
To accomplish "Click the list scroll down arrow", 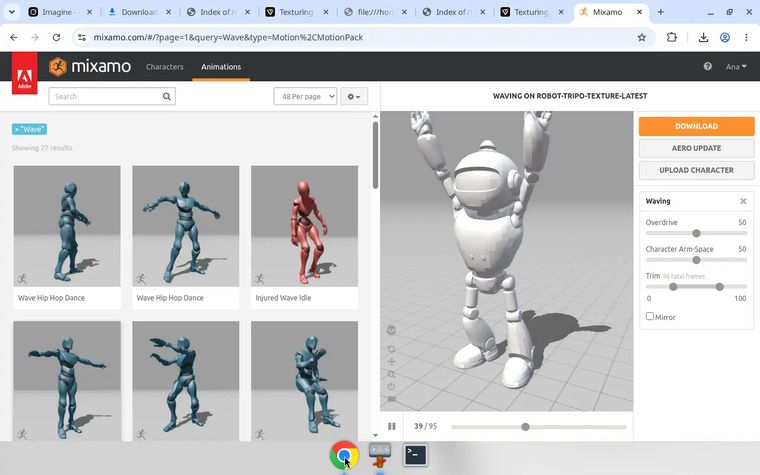I will [x=375, y=436].
